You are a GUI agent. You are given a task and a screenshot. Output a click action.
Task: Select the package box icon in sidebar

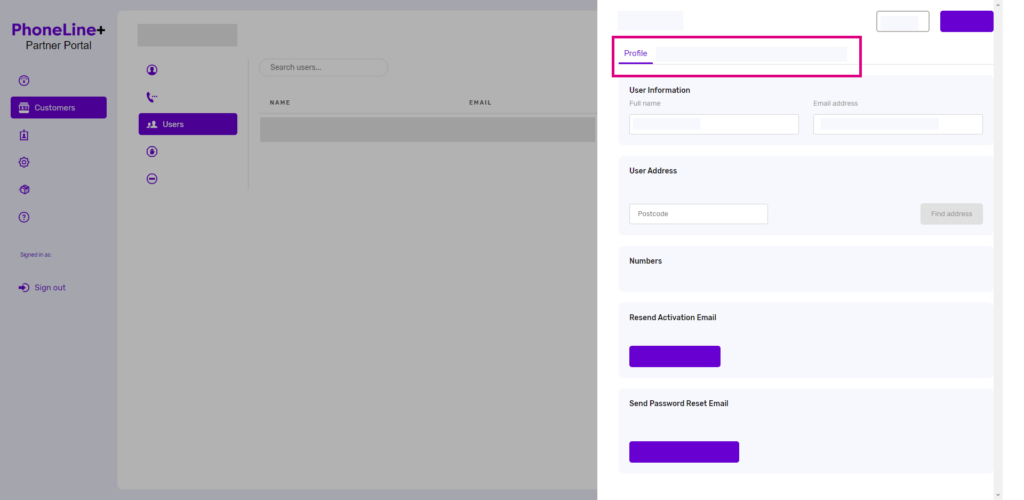(x=24, y=189)
